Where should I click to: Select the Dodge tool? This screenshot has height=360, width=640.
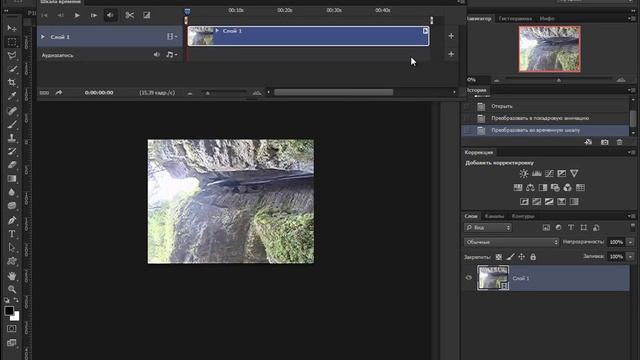12,206
